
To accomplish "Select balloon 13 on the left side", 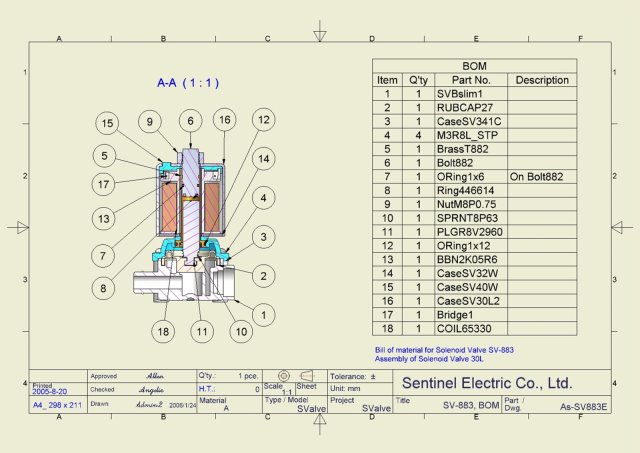I will pyautogui.click(x=106, y=219).
